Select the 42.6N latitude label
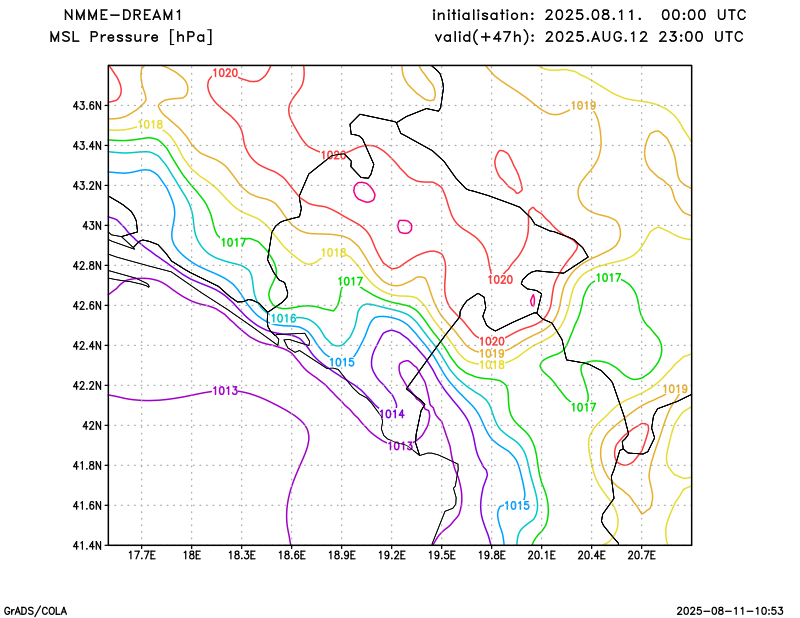800x618 pixels. (87, 306)
